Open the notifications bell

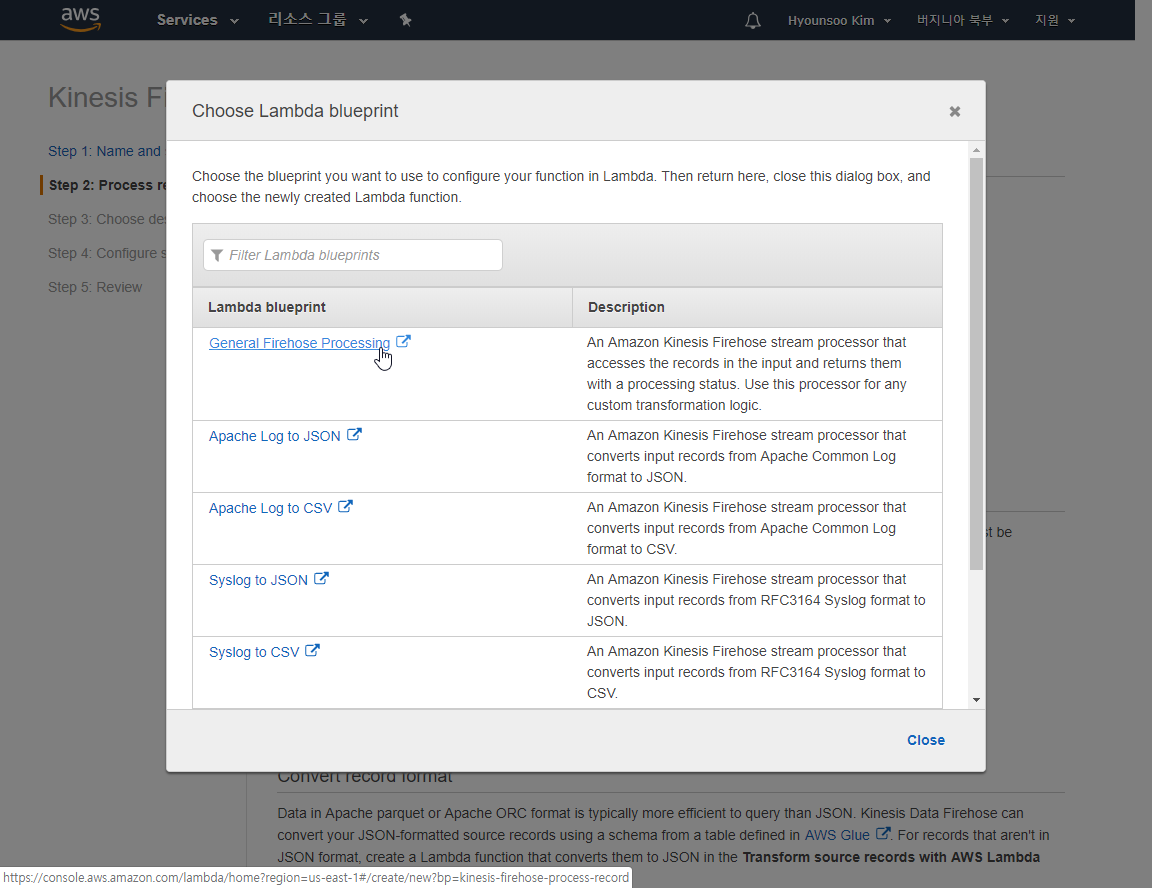coord(752,21)
